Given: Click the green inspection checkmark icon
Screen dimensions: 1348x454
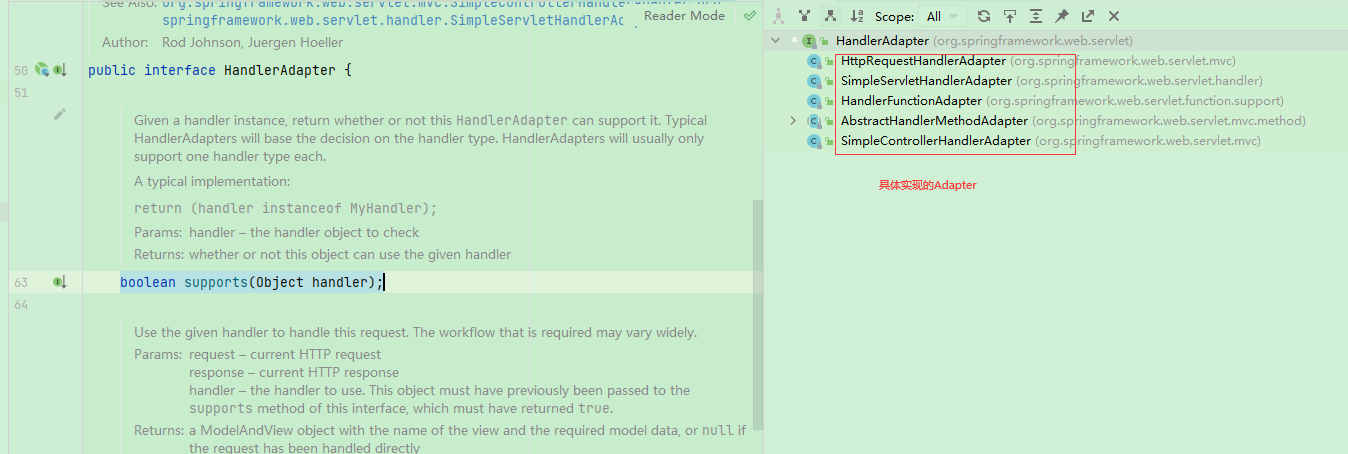Looking at the screenshot, I should [x=749, y=16].
